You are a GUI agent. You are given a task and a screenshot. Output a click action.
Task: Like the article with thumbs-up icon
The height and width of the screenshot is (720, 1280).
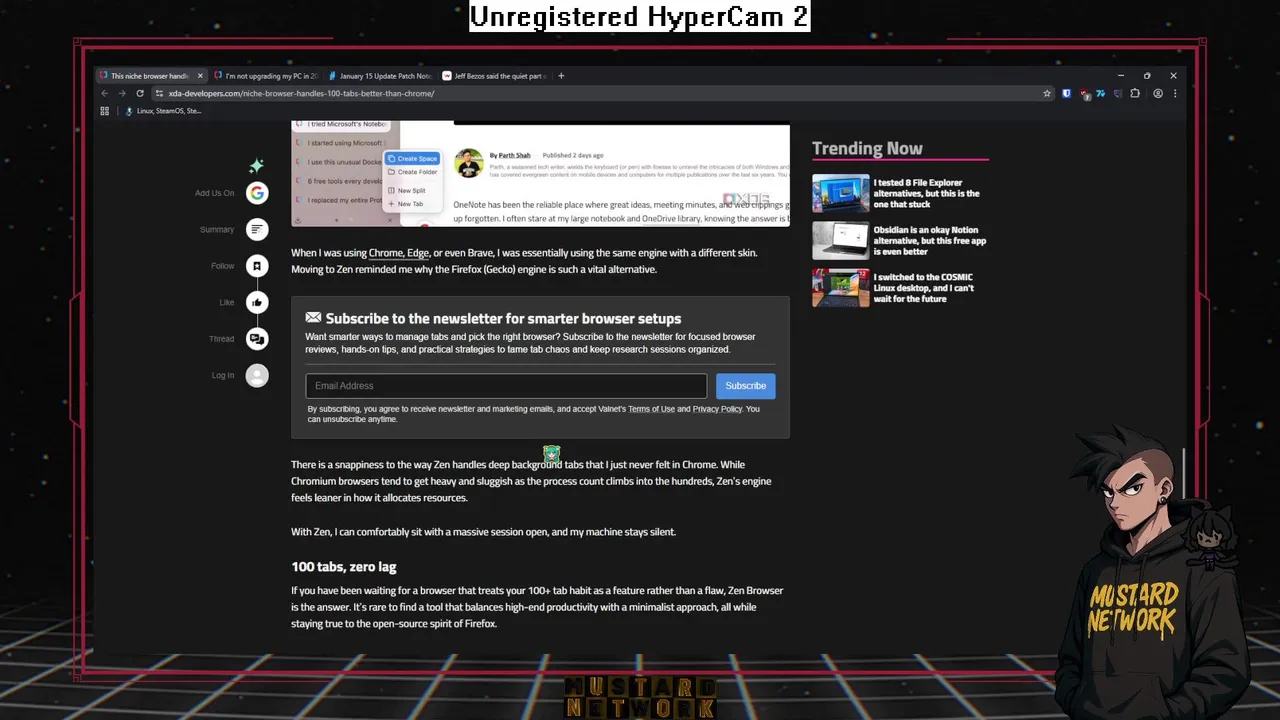click(x=257, y=302)
